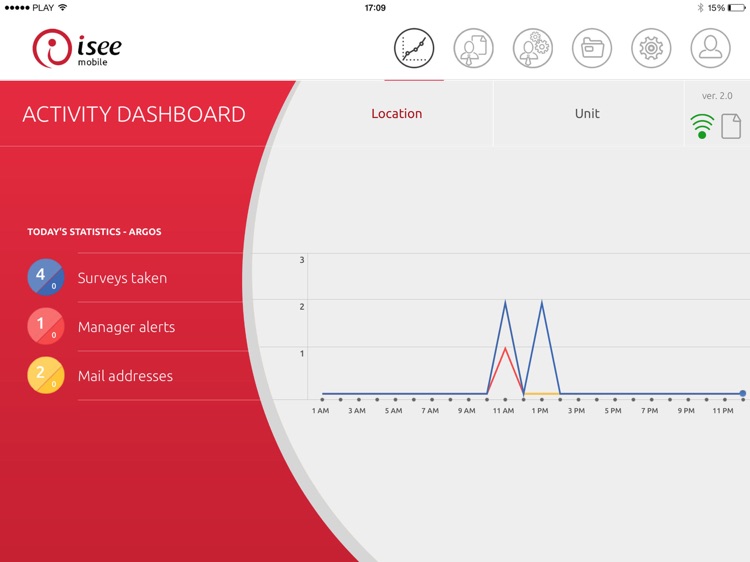Tap the green Wi-Fi connection status icon
750x562 pixels.
point(702,127)
